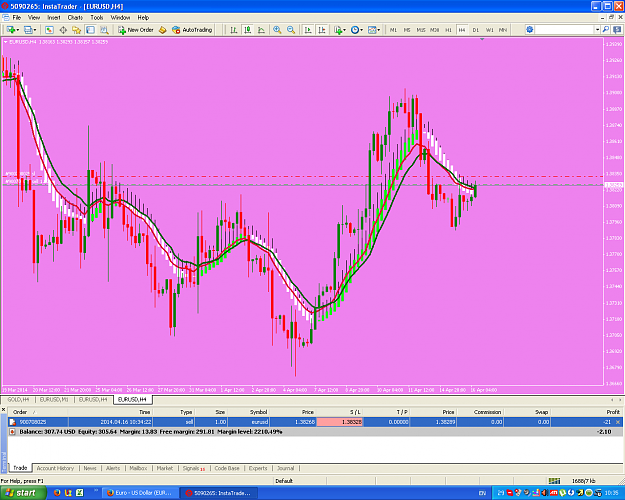
Task: Select the W1 timeframe
Action: (x=489, y=30)
